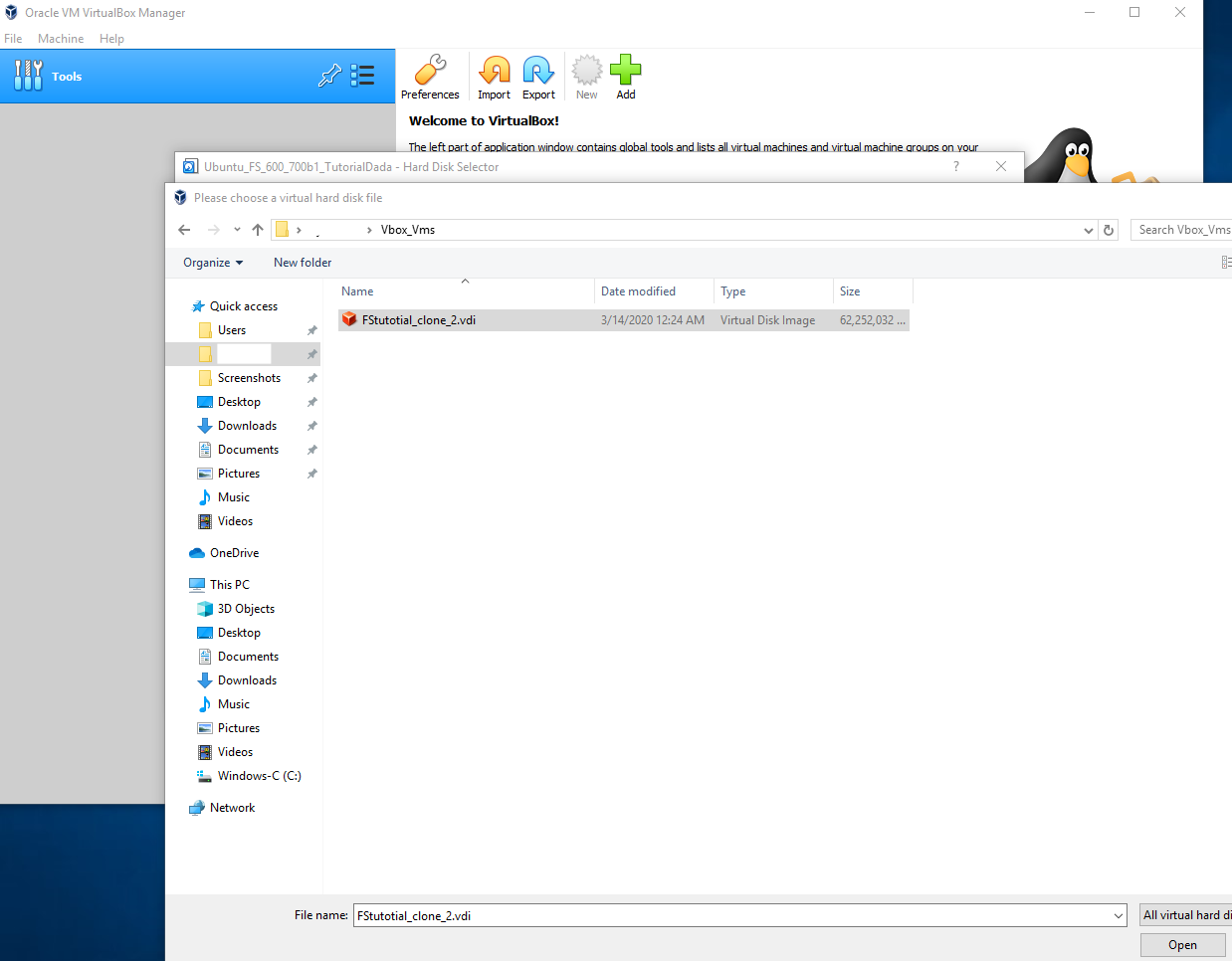The image size is (1232, 961).
Task: Click the green Add machine icon
Action: pyautogui.click(x=625, y=78)
